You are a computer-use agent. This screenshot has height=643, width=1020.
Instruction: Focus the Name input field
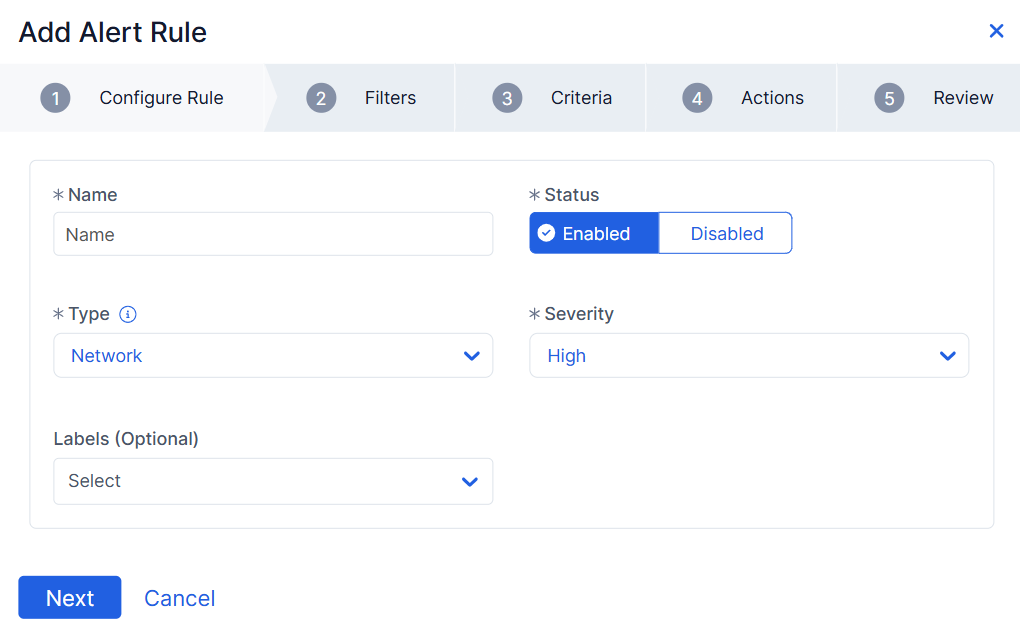pos(273,234)
